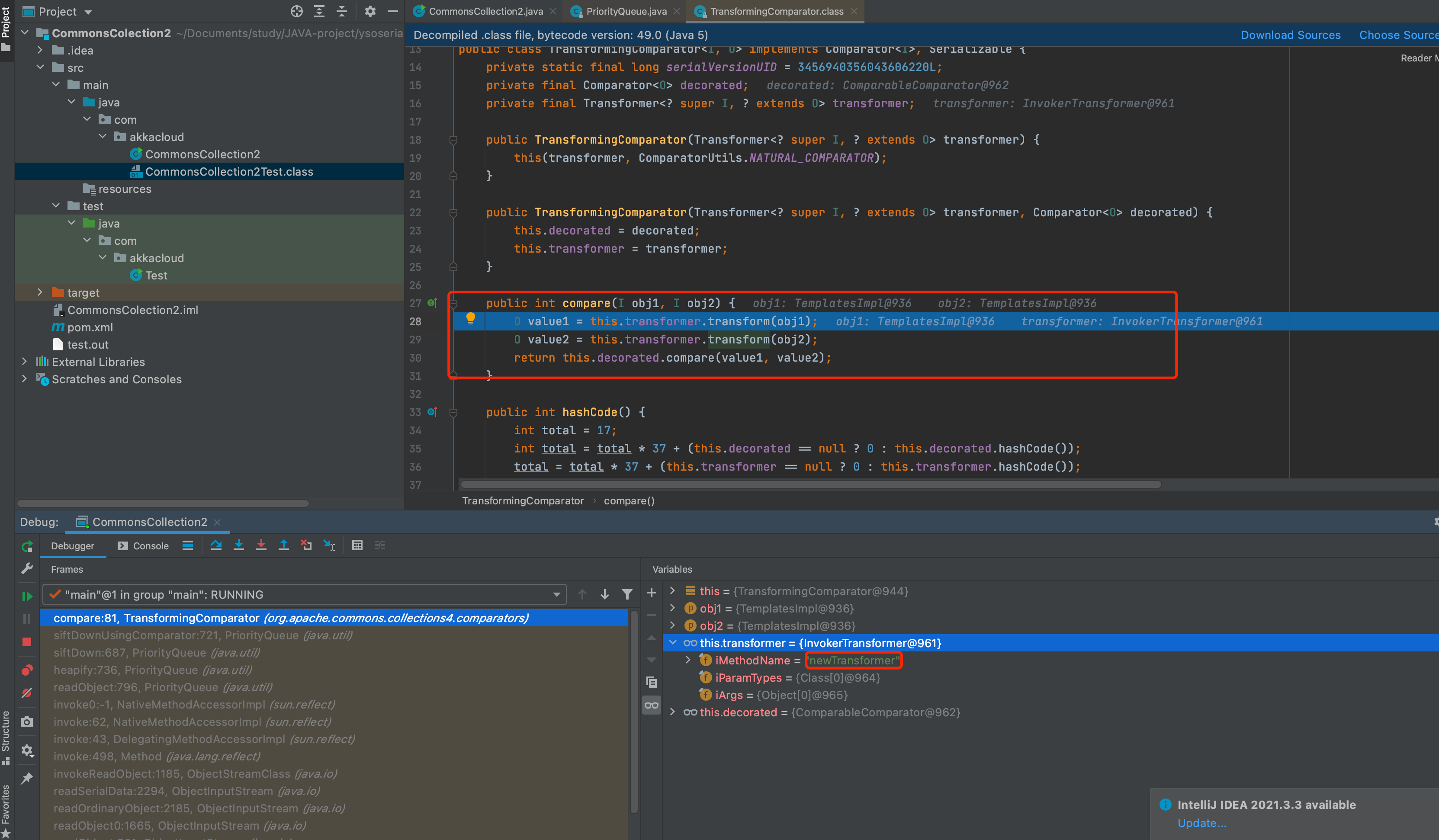Click the locate-file crosshair icon in Project panel
1439x840 pixels.
click(296, 11)
